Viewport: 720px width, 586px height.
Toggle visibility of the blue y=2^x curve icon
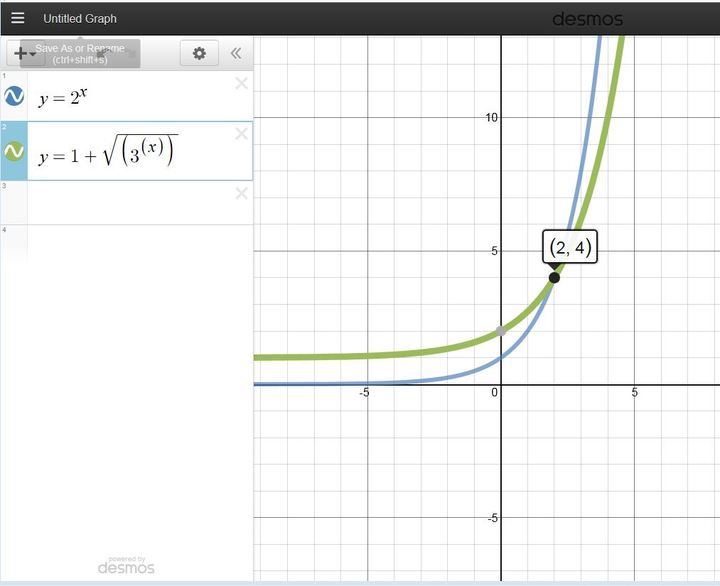click(x=14, y=96)
